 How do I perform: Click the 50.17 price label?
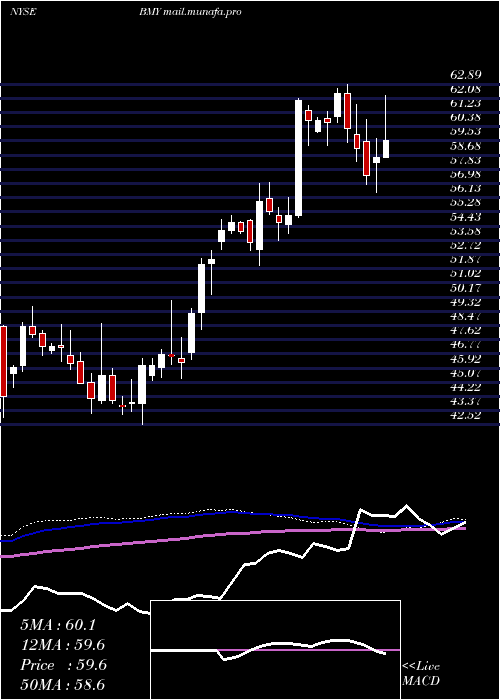tap(468, 288)
